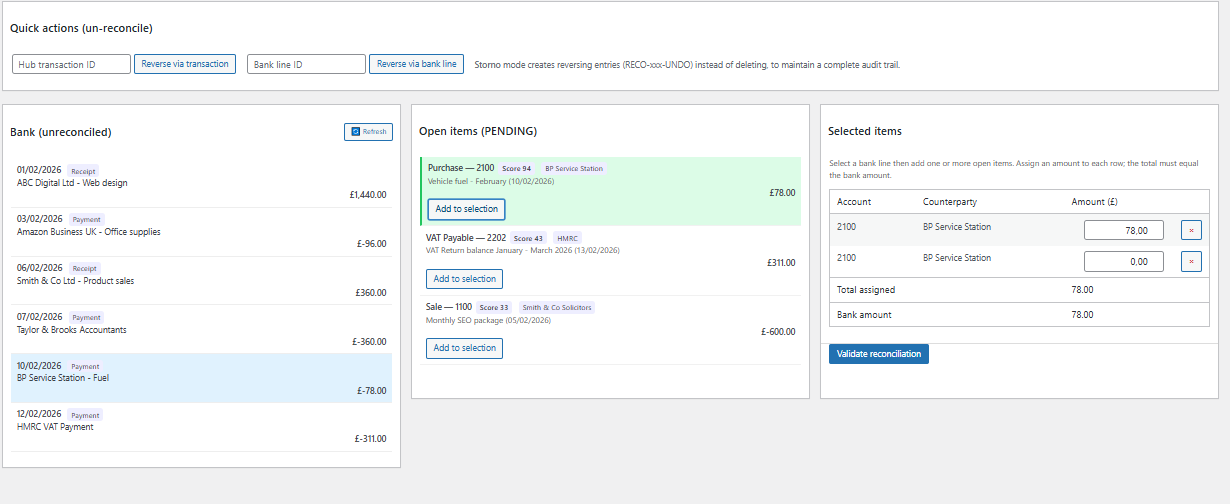
Task: Click Monthly SEO package description text
Action: [488, 320]
